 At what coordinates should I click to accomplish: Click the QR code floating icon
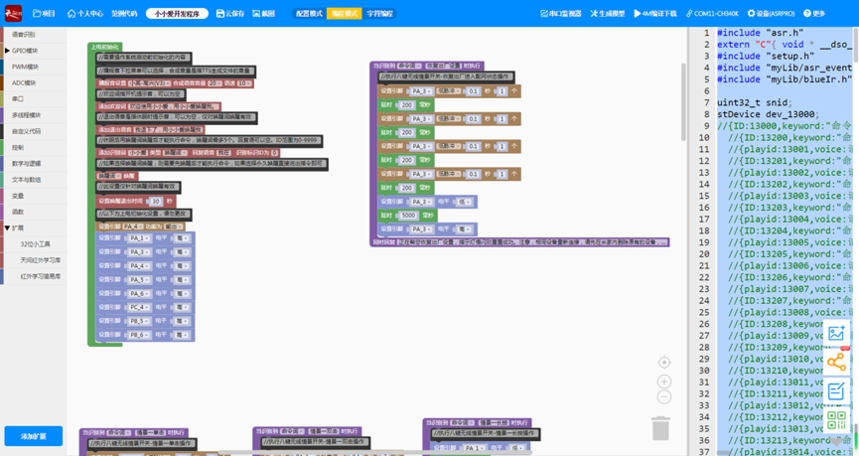[837, 420]
